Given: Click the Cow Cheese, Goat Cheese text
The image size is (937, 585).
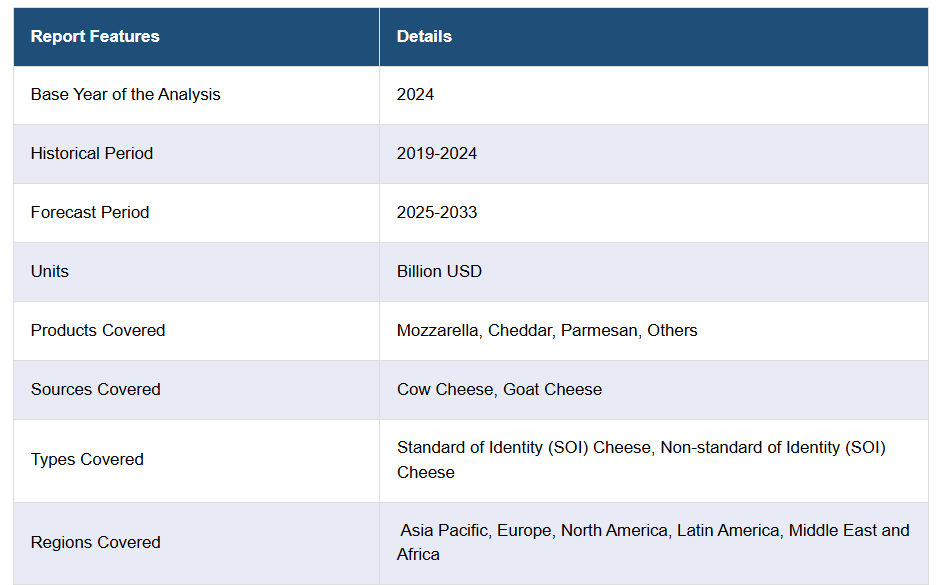Looking at the screenshot, I should 499,390.
